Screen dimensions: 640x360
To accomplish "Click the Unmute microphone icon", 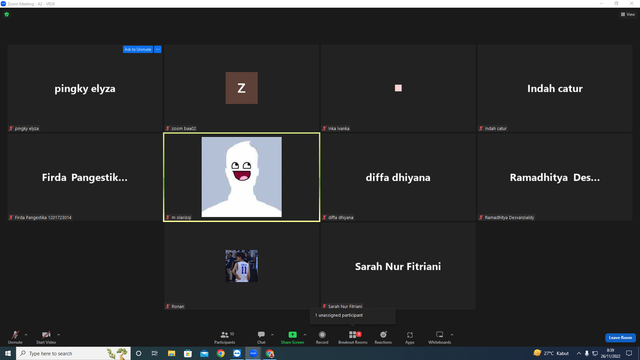I will coord(15,335).
